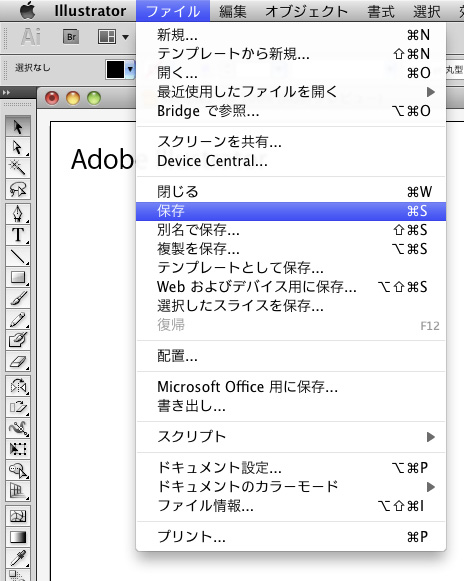Select the Column Graph tool

click(18, 491)
